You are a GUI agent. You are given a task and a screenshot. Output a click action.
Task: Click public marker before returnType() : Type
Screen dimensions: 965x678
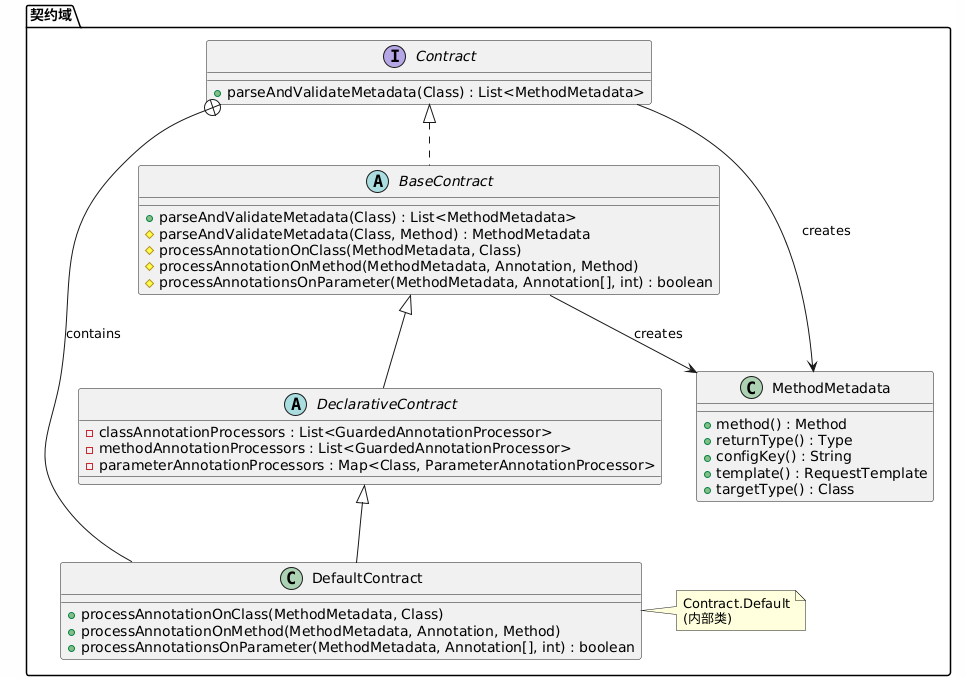pos(707,441)
